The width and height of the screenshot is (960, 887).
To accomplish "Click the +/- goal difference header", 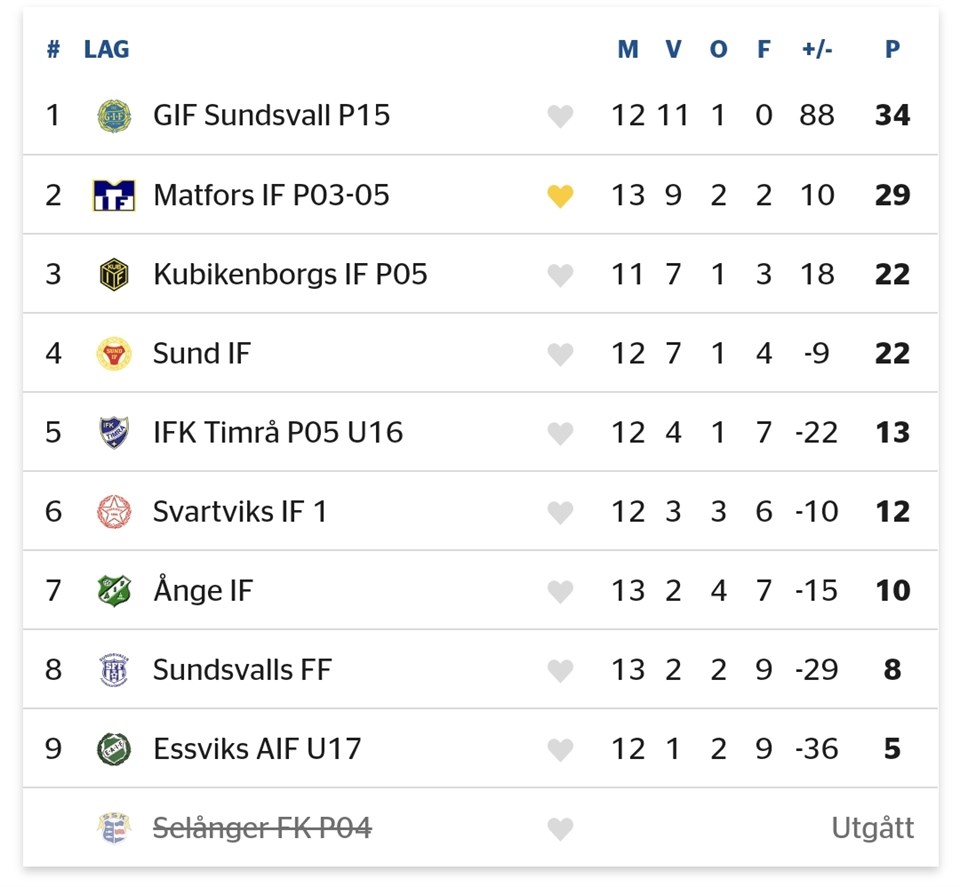I will click(x=816, y=49).
